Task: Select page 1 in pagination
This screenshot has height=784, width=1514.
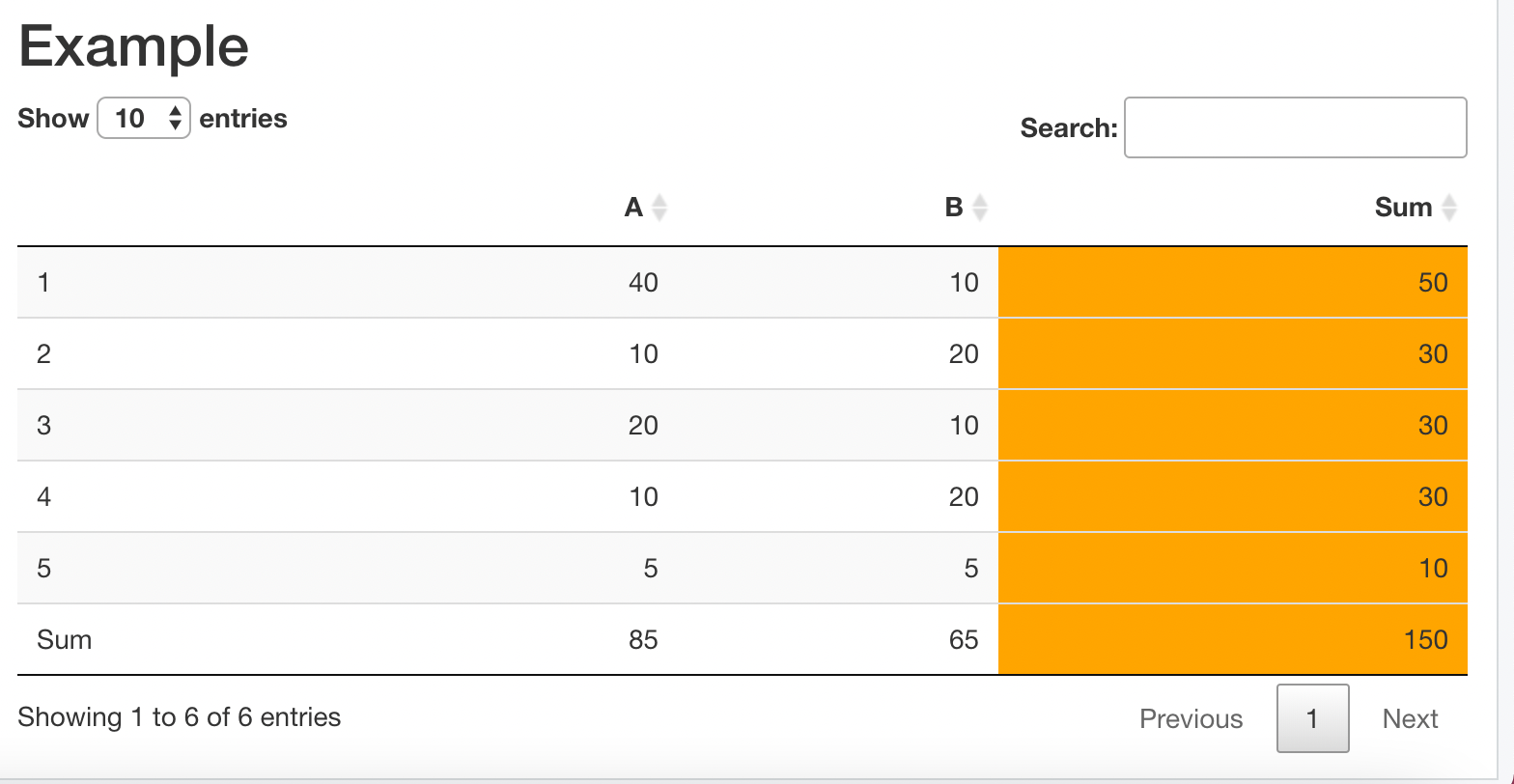Action: tap(1312, 718)
